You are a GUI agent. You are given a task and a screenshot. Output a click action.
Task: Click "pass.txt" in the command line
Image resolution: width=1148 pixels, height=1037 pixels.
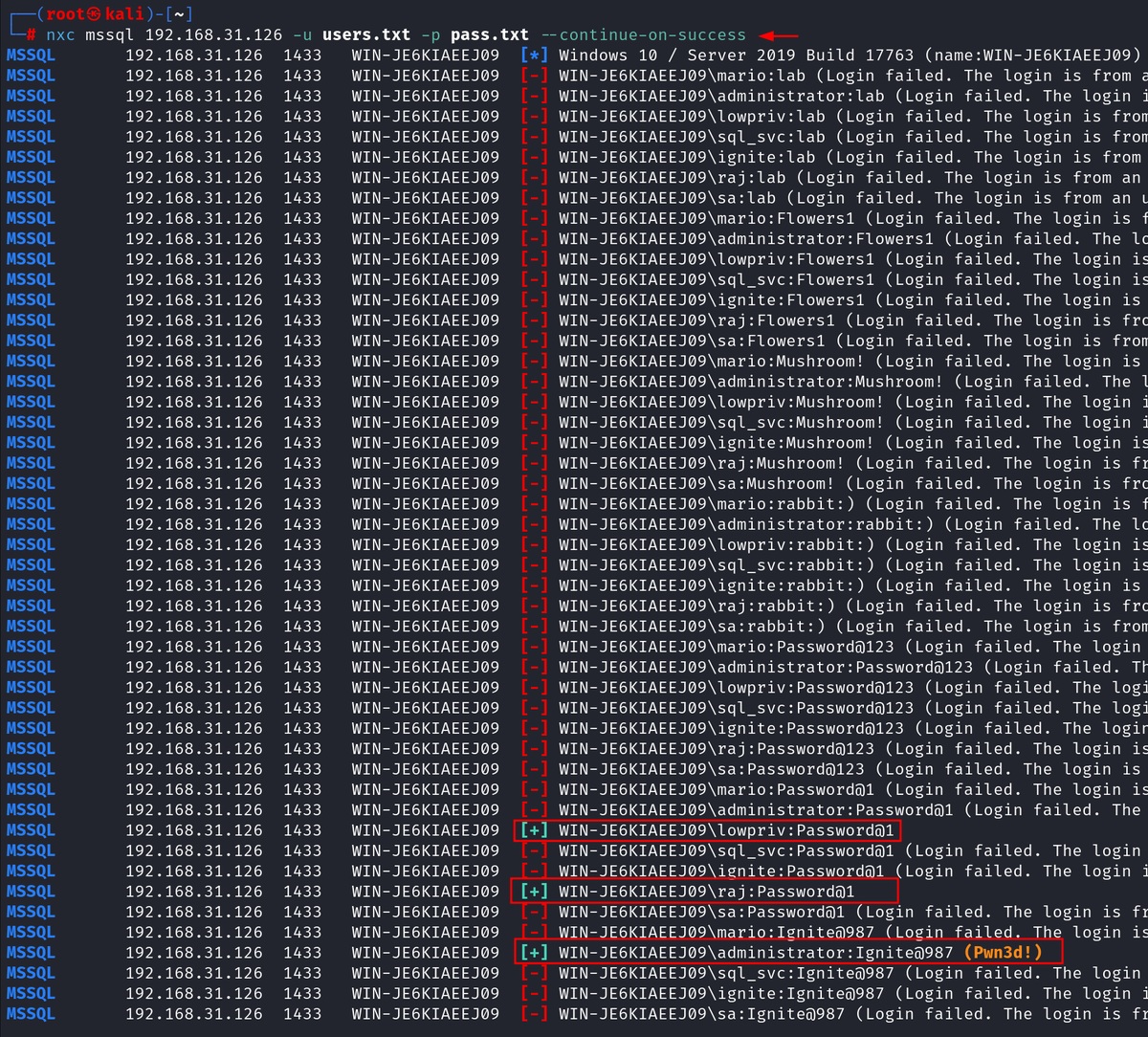pyautogui.click(x=489, y=34)
